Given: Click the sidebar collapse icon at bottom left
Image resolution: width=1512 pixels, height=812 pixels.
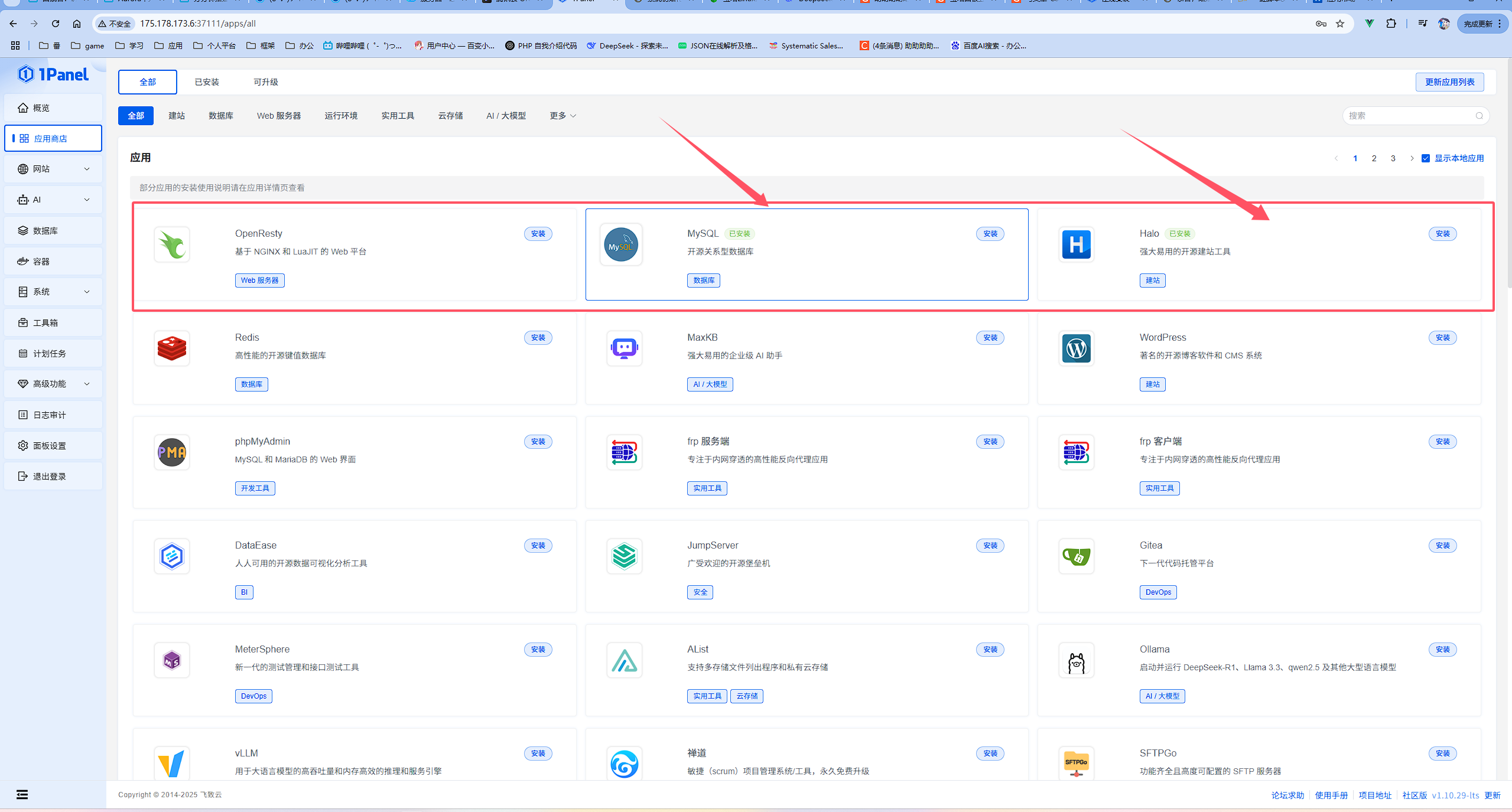Looking at the screenshot, I should pyautogui.click(x=22, y=794).
